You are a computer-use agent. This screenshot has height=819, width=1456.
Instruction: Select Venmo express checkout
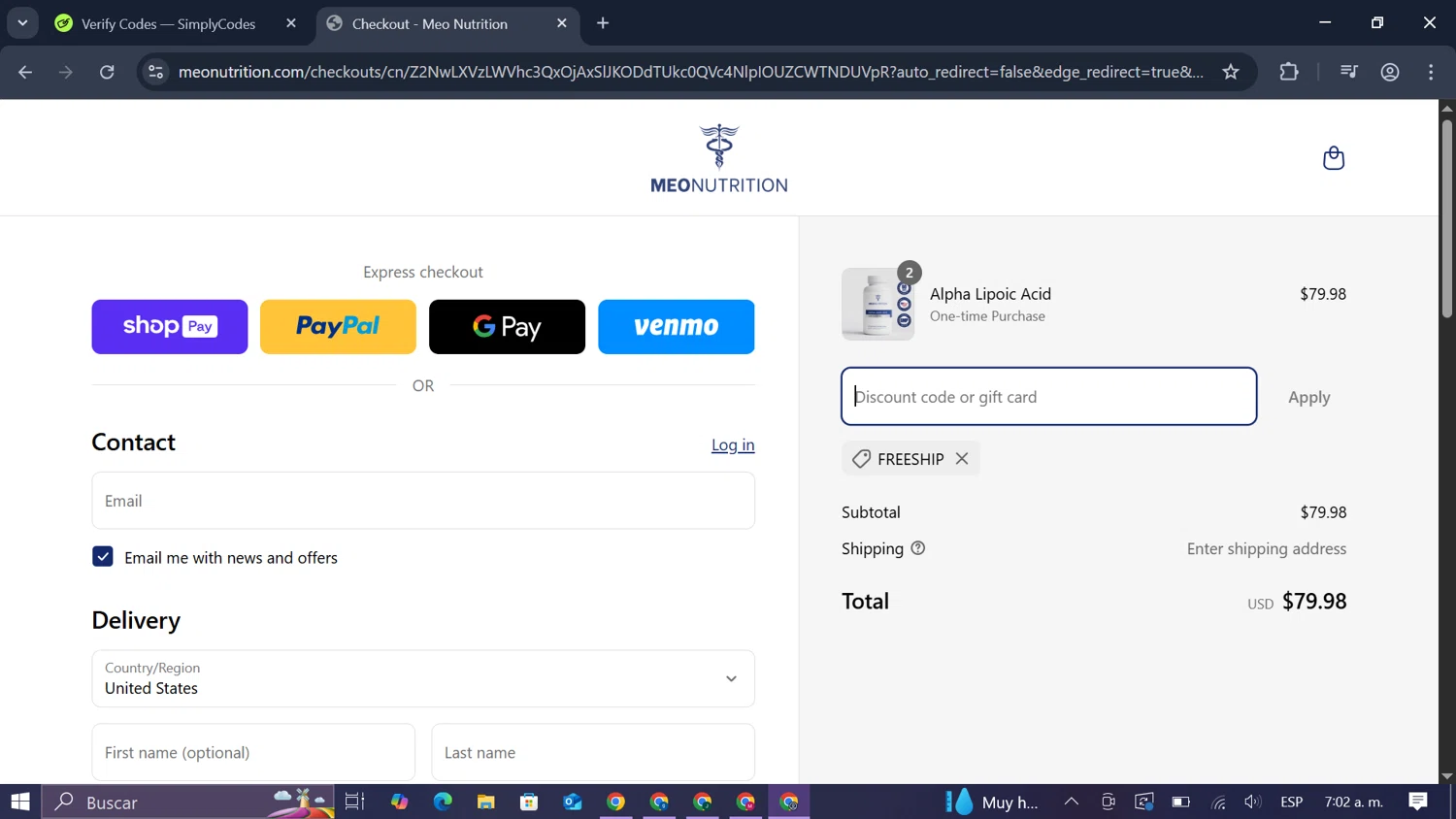click(x=676, y=327)
